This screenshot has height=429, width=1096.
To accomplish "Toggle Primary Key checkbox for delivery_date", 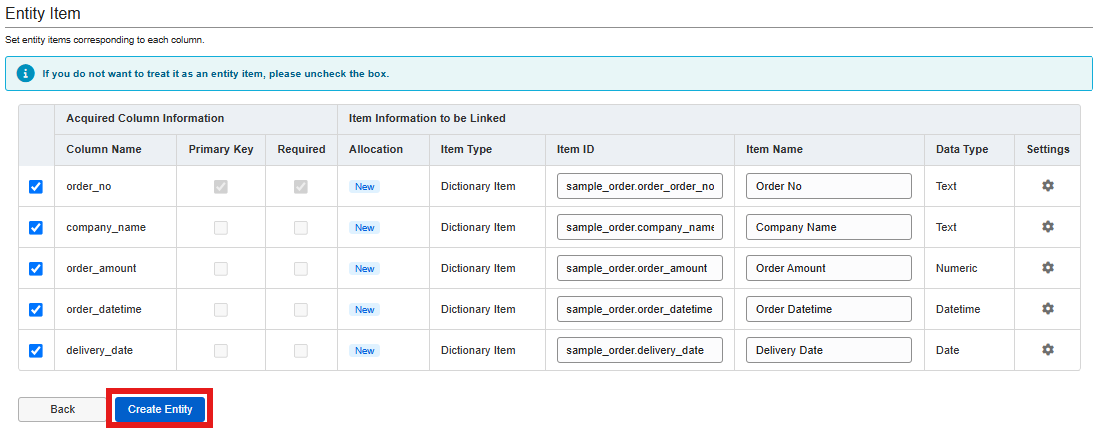I will (x=221, y=351).
